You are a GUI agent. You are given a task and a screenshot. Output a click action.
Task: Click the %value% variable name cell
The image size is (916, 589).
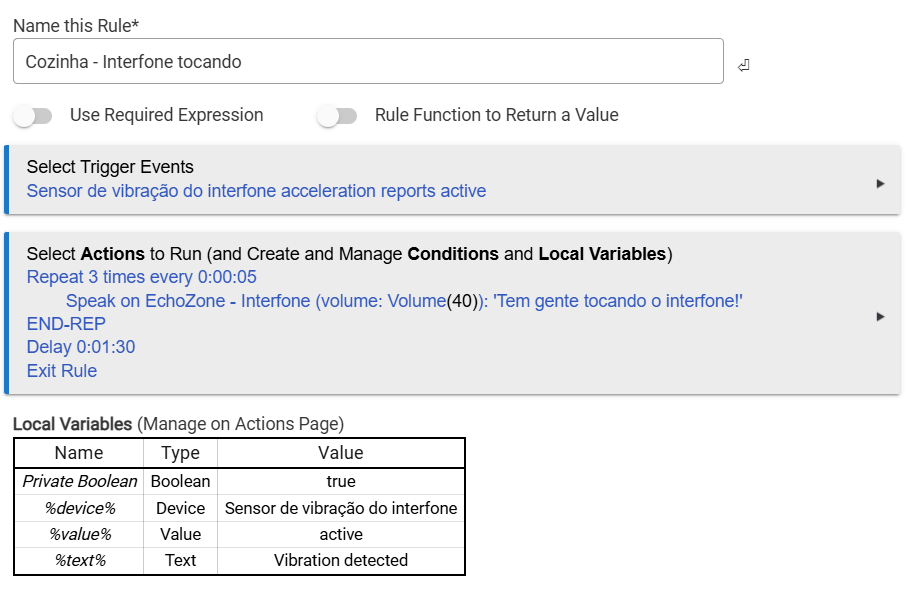[79, 534]
